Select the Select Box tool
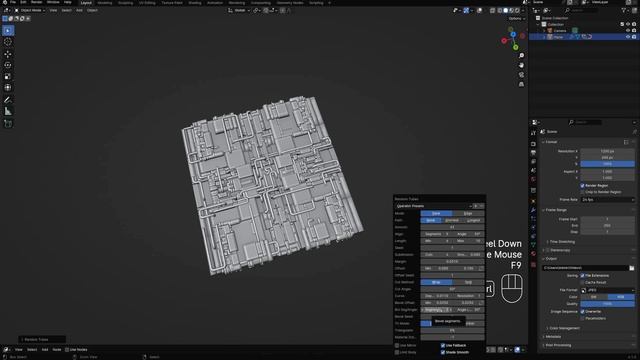The height and width of the screenshot is (360, 640). point(8,31)
